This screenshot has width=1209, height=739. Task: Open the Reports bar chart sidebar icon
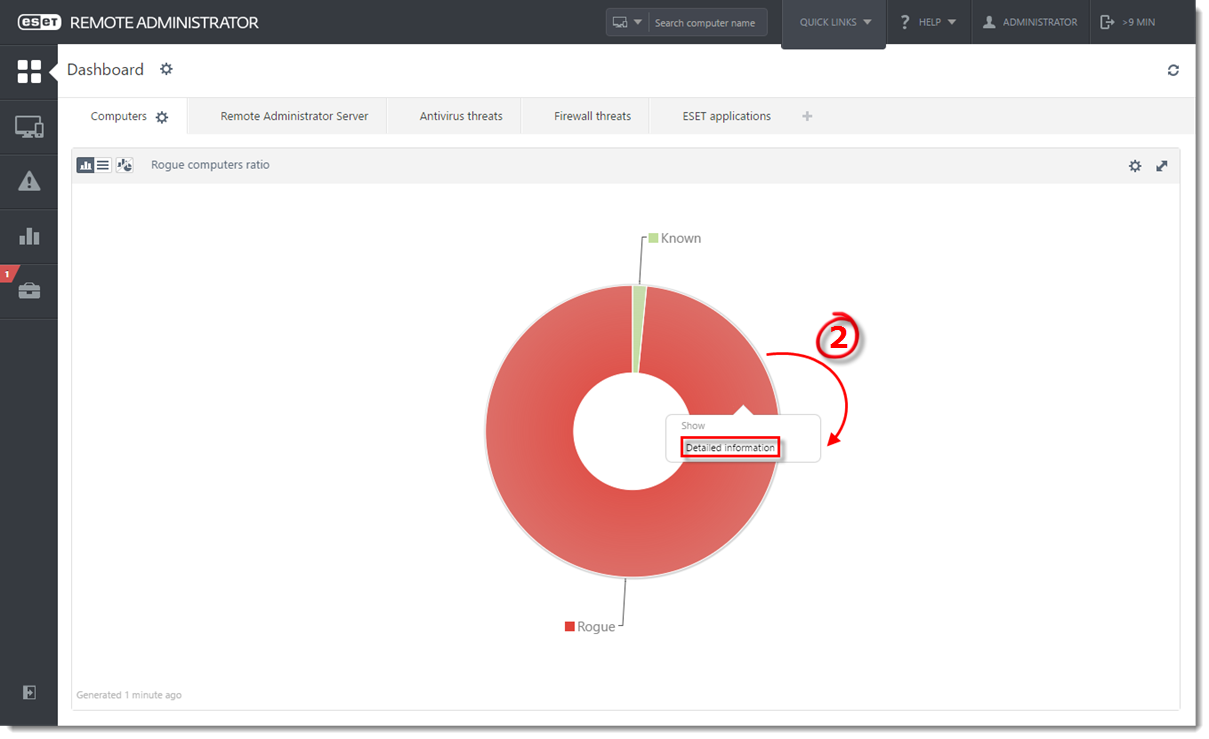click(x=29, y=236)
